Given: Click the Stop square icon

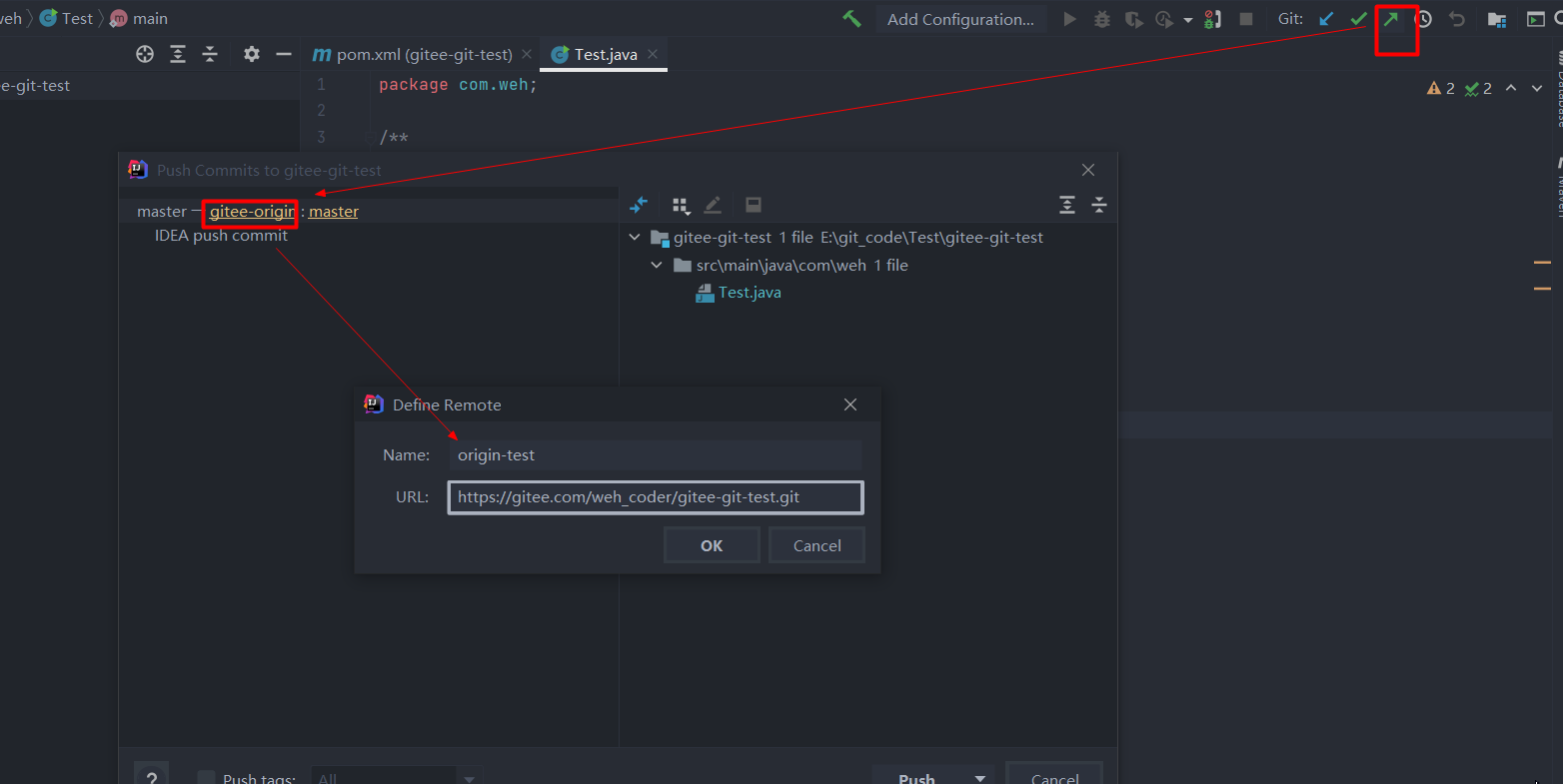Looking at the screenshot, I should click(x=1245, y=19).
